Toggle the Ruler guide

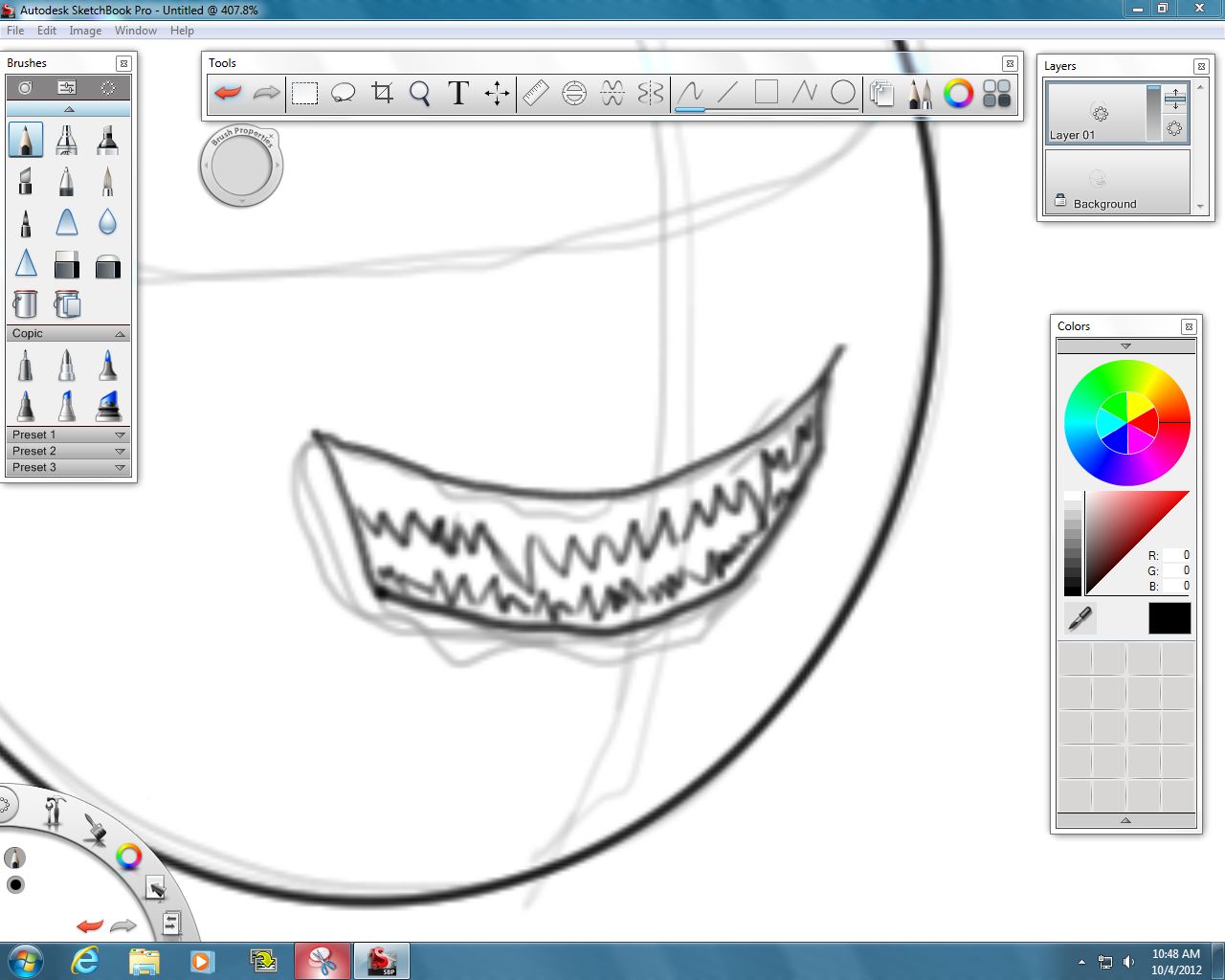point(536,93)
